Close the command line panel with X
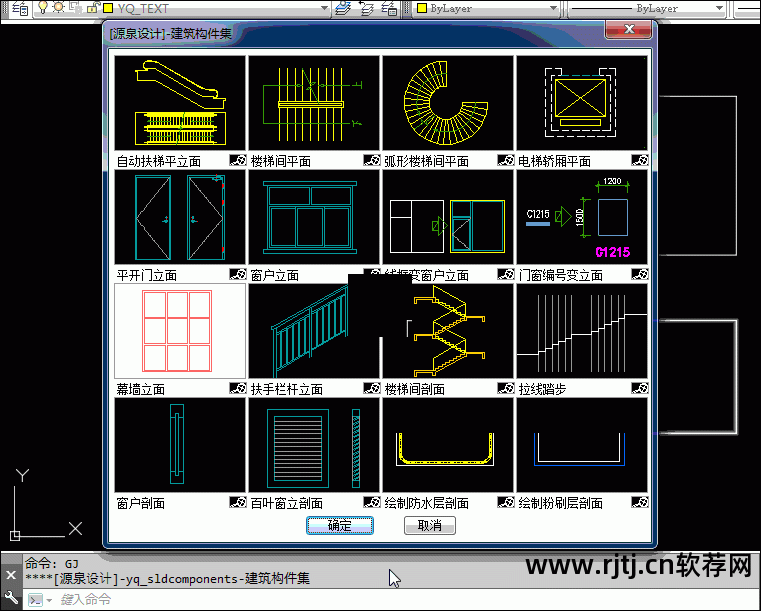This screenshot has width=761, height=611. tap(11, 576)
